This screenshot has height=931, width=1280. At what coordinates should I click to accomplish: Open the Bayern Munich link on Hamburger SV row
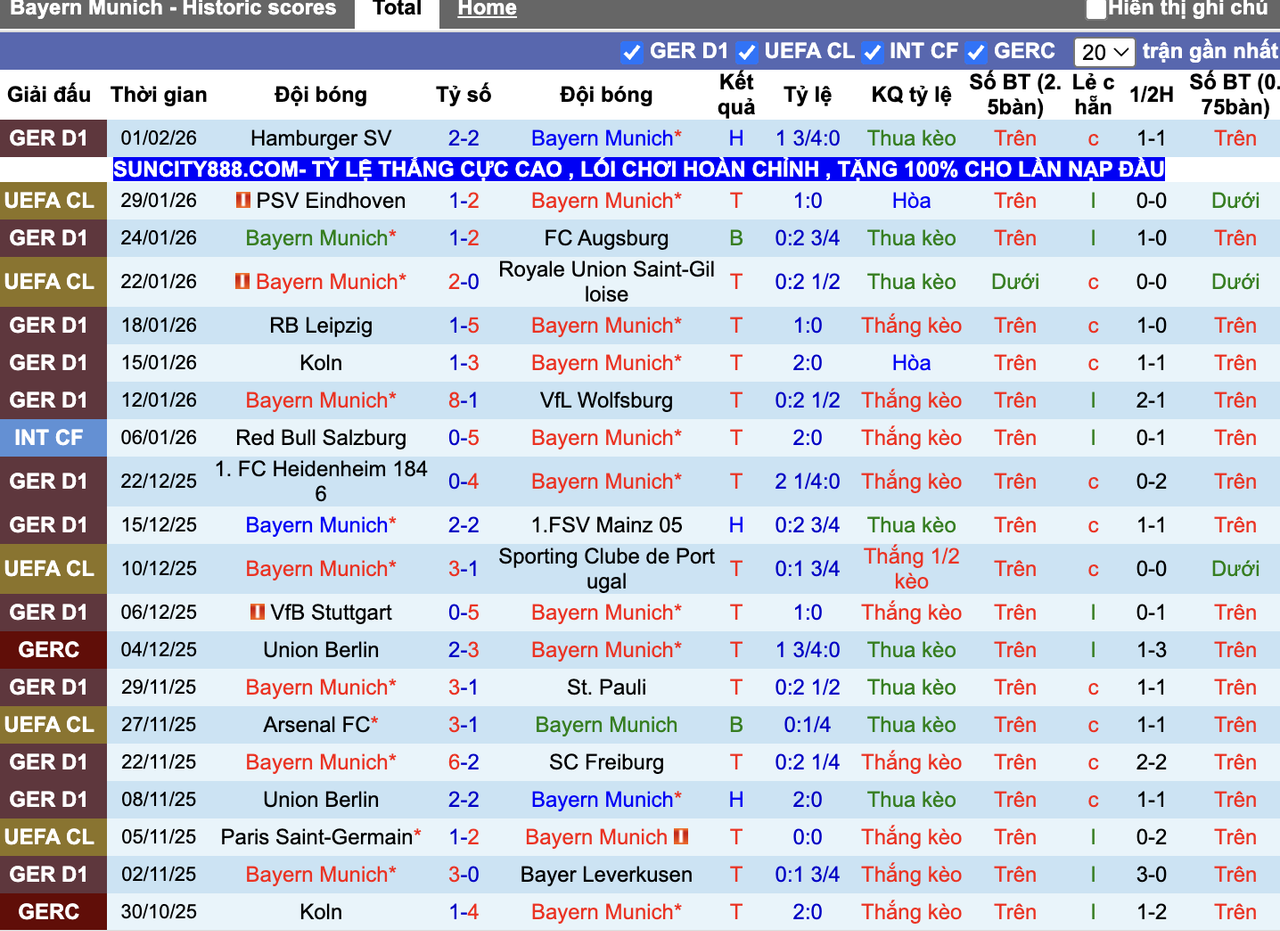[598, 138]
